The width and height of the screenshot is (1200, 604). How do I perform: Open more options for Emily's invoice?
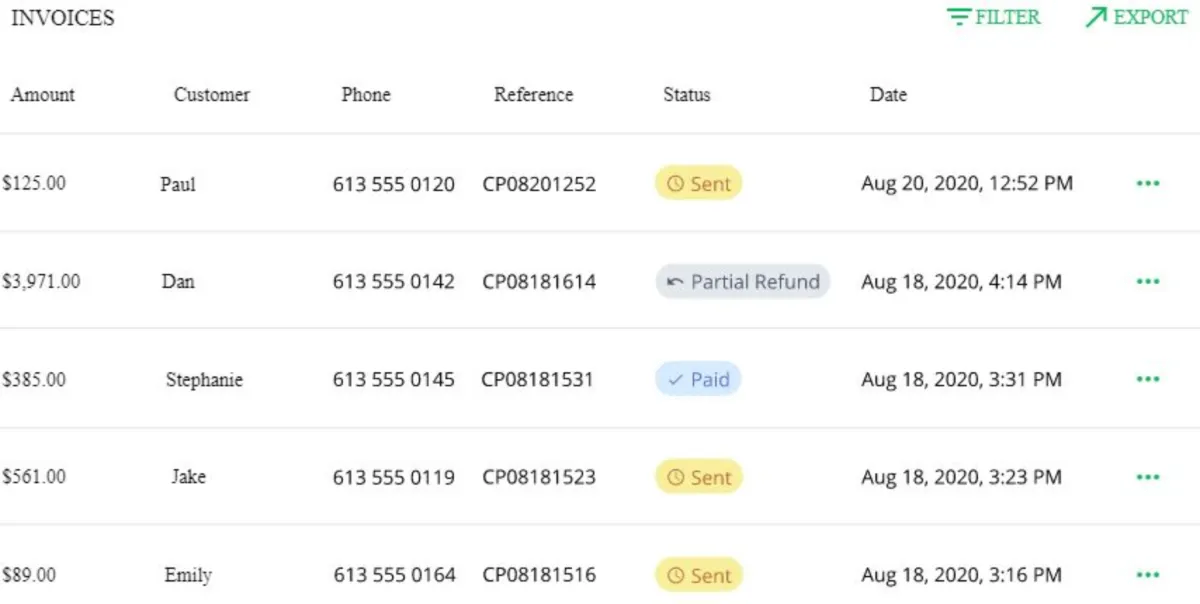pos(1148,575)
